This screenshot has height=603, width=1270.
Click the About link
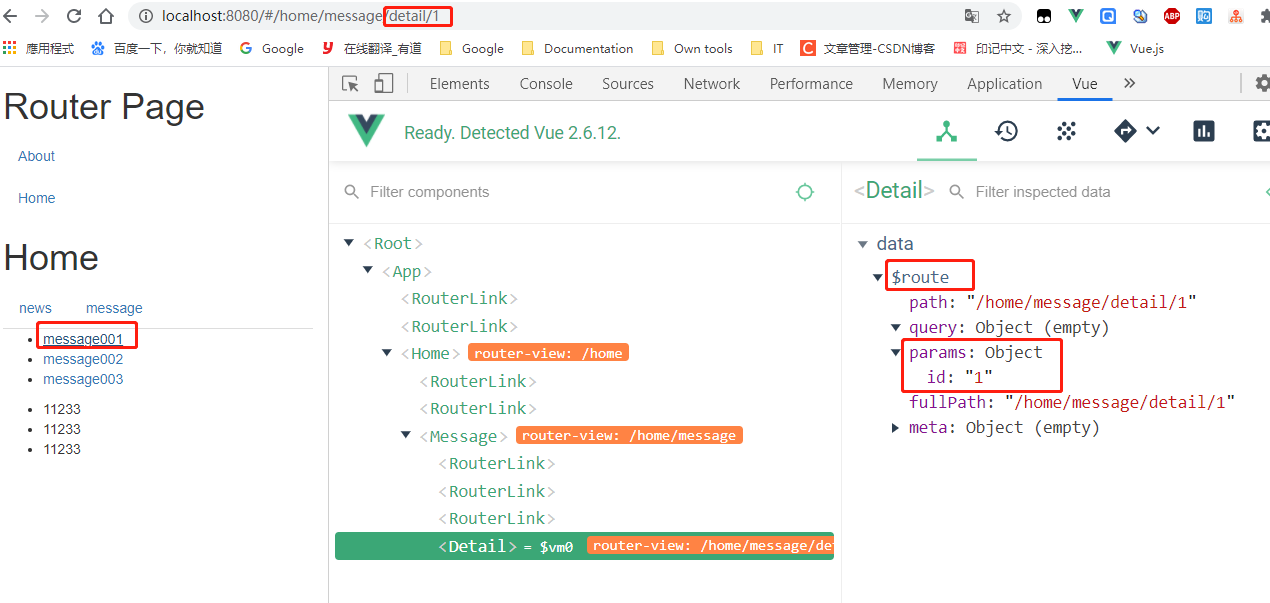click(36, 156)
